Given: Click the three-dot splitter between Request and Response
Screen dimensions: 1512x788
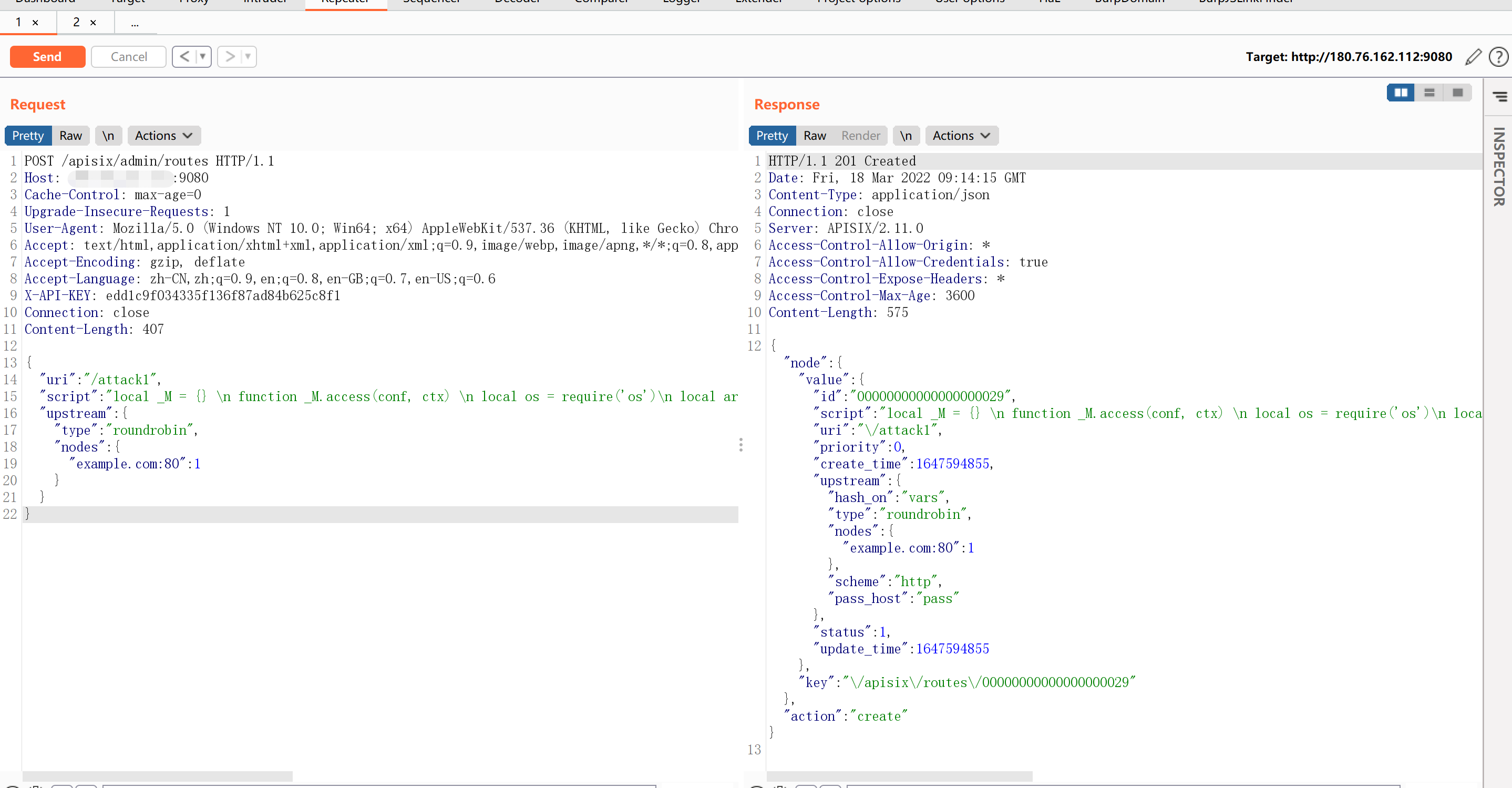Looking at the screenshot, I should [x=740, y=445].
